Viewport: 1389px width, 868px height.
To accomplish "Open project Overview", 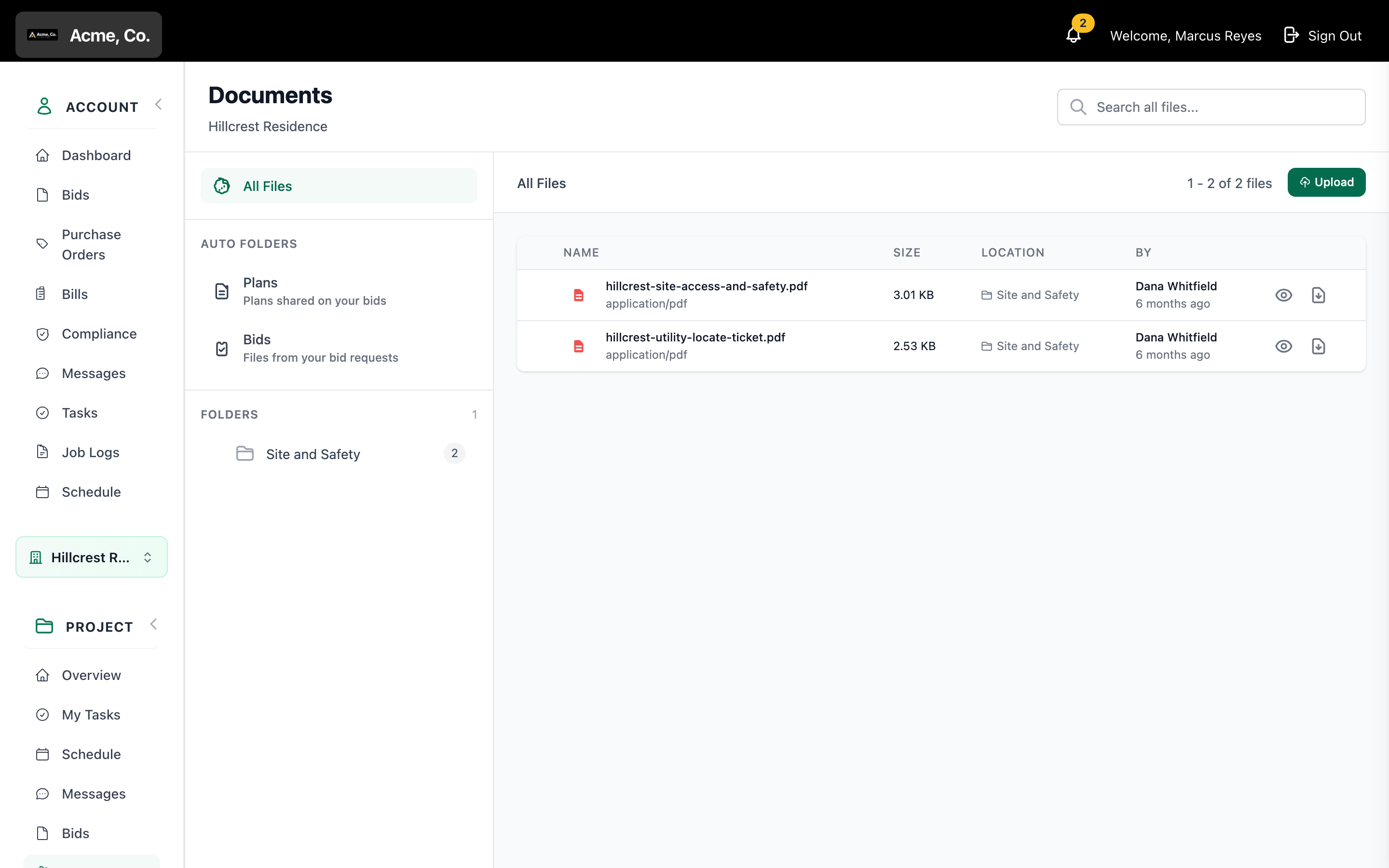I will coord(92,675).
